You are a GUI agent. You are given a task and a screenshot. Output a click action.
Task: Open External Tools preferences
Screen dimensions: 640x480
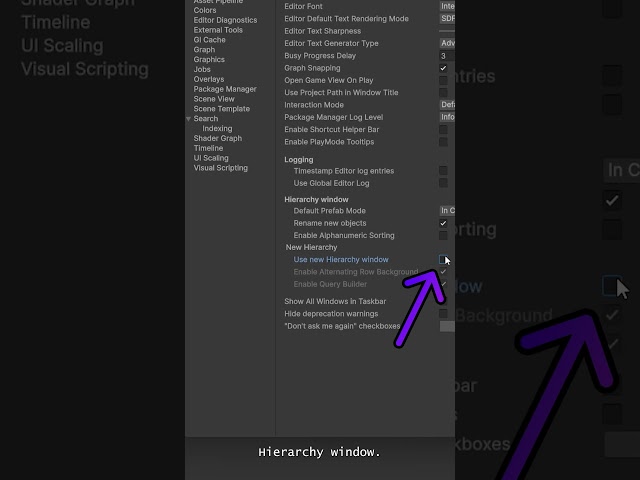tap(218, 30)
